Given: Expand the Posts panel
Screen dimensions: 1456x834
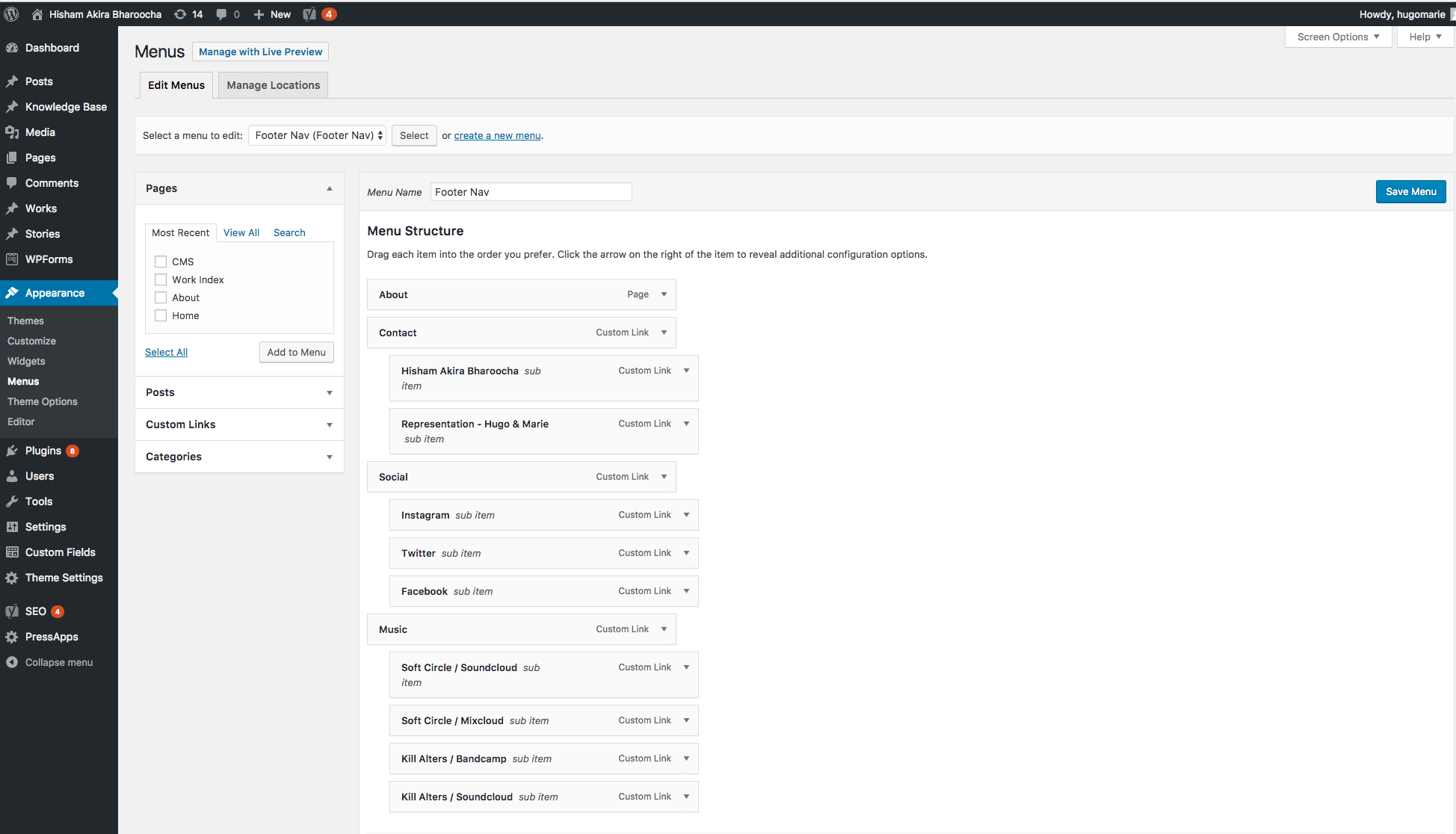Looking at the screenshot, I should pos(330,392).
